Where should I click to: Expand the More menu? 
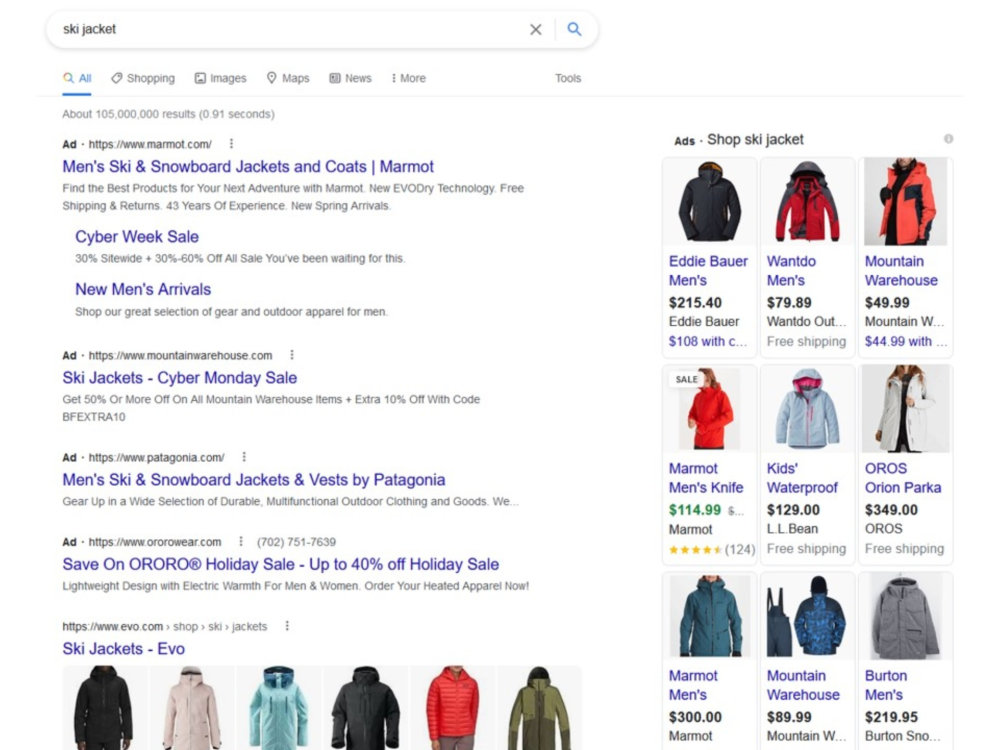[408, 78]
